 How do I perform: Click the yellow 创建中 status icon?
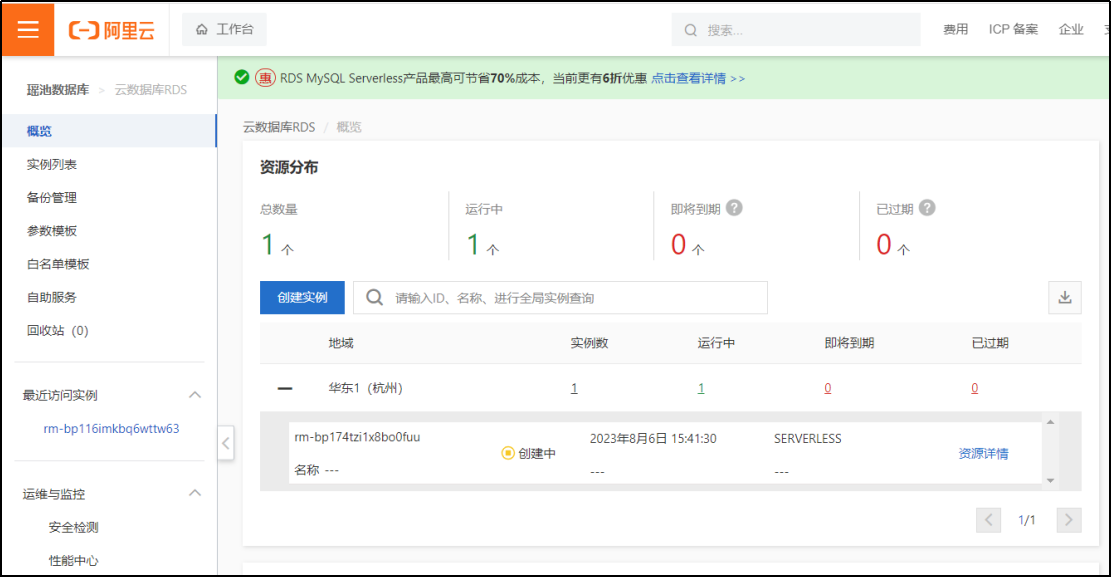click(x=508, y=453)
